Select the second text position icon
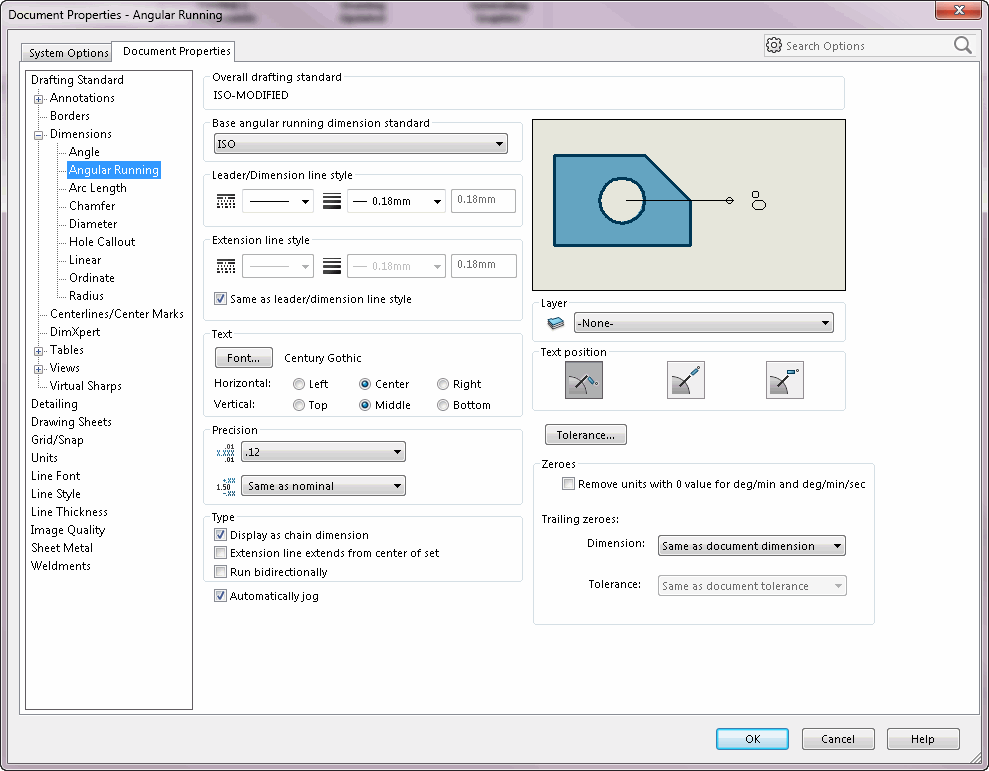Screen dimensions: 989x771 [686, 380]
